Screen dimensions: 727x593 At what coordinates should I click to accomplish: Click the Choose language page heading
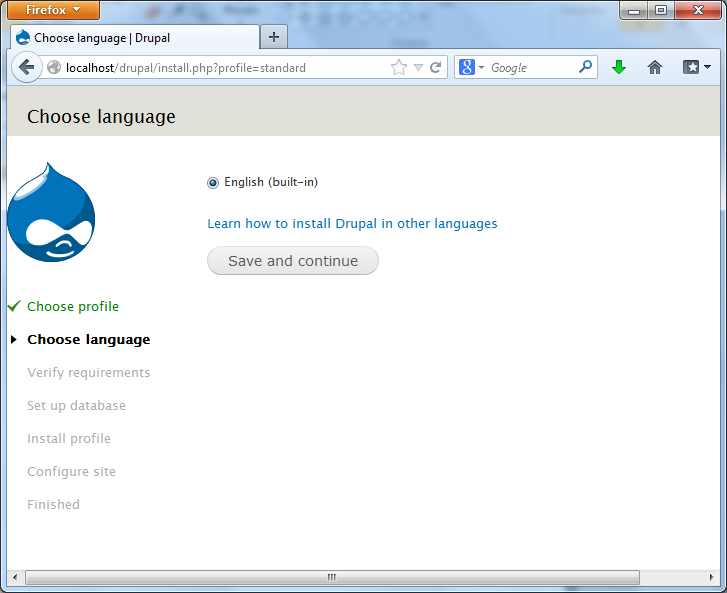tap(101, 116)
